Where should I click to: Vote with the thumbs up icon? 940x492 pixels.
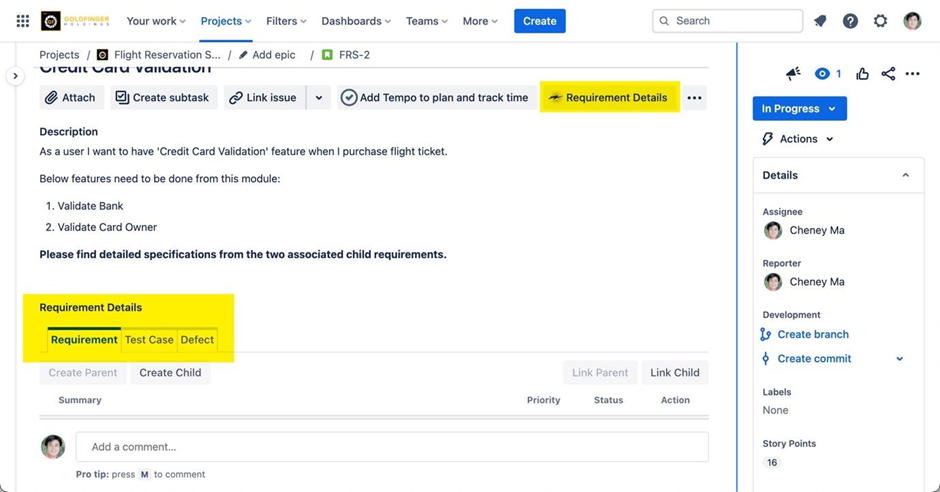click(862, 74)
